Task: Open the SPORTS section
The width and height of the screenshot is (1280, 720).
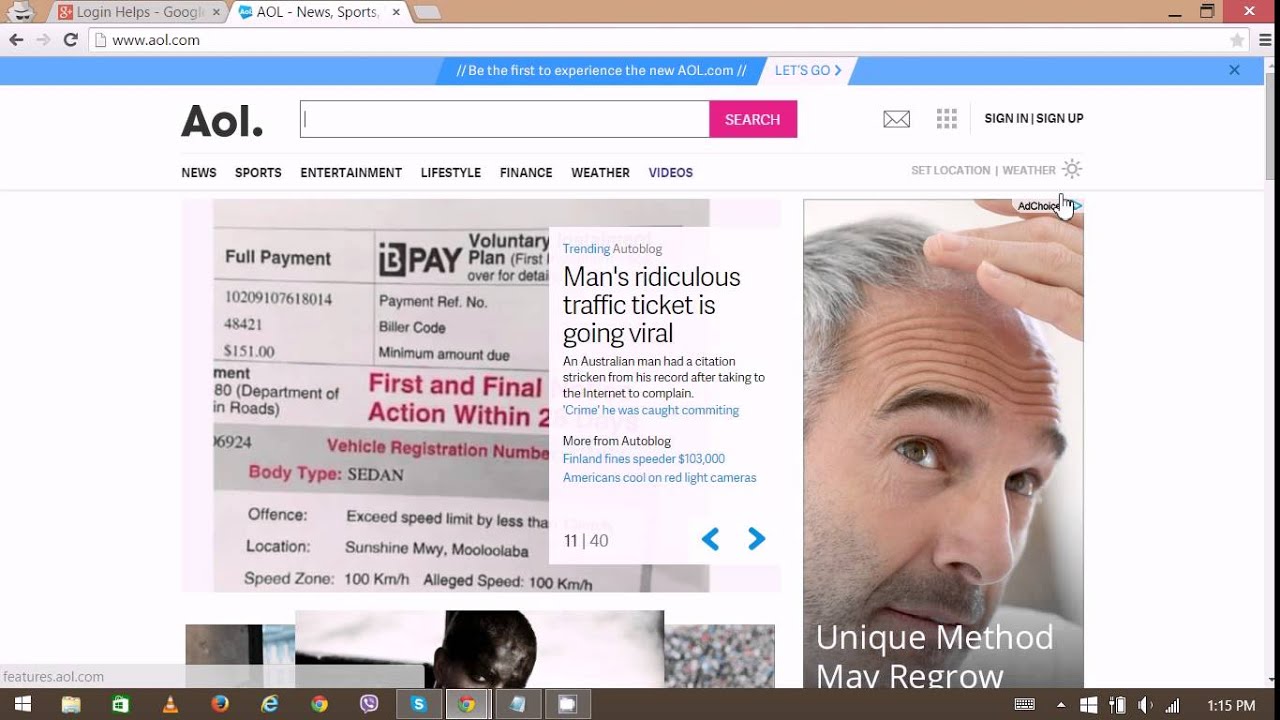Action: 258,173
